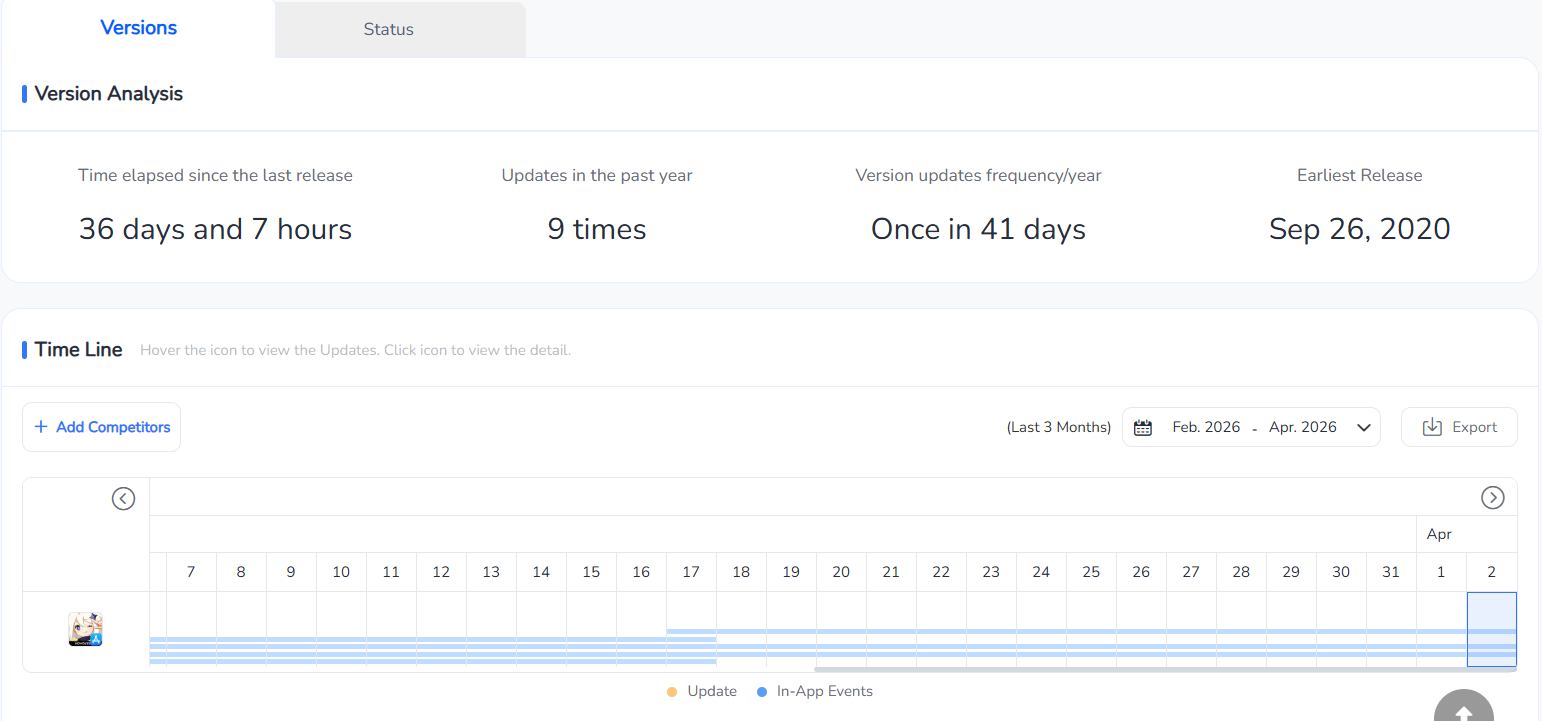This screenshot has height=721, width=1542.
Task: Open the Apr. 2026 end date picker
Action: tap(1302, 428)
